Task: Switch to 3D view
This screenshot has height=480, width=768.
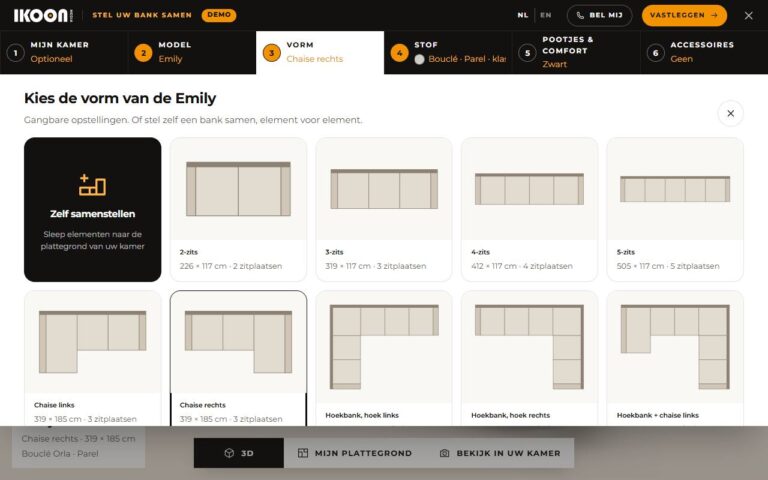Action: [x=239, y=453]
